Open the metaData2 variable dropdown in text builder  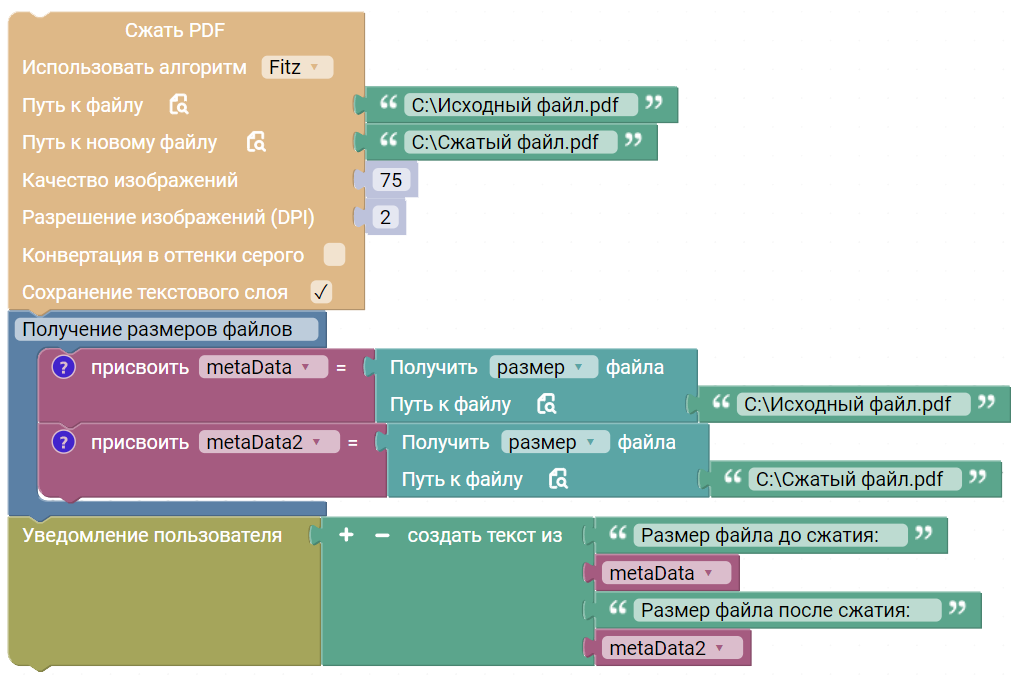[673, 648]
